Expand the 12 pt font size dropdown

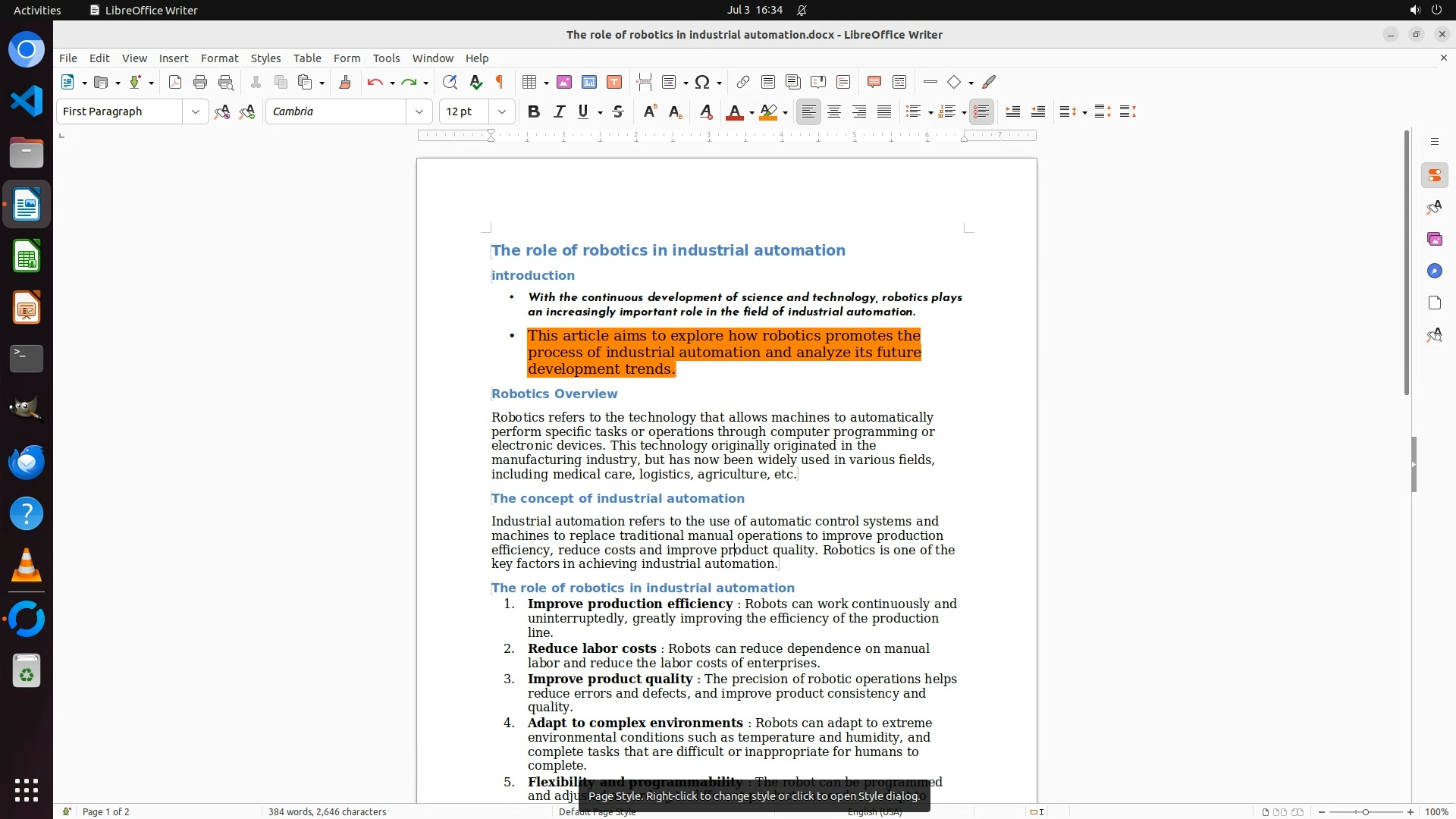tap(502, 112)
